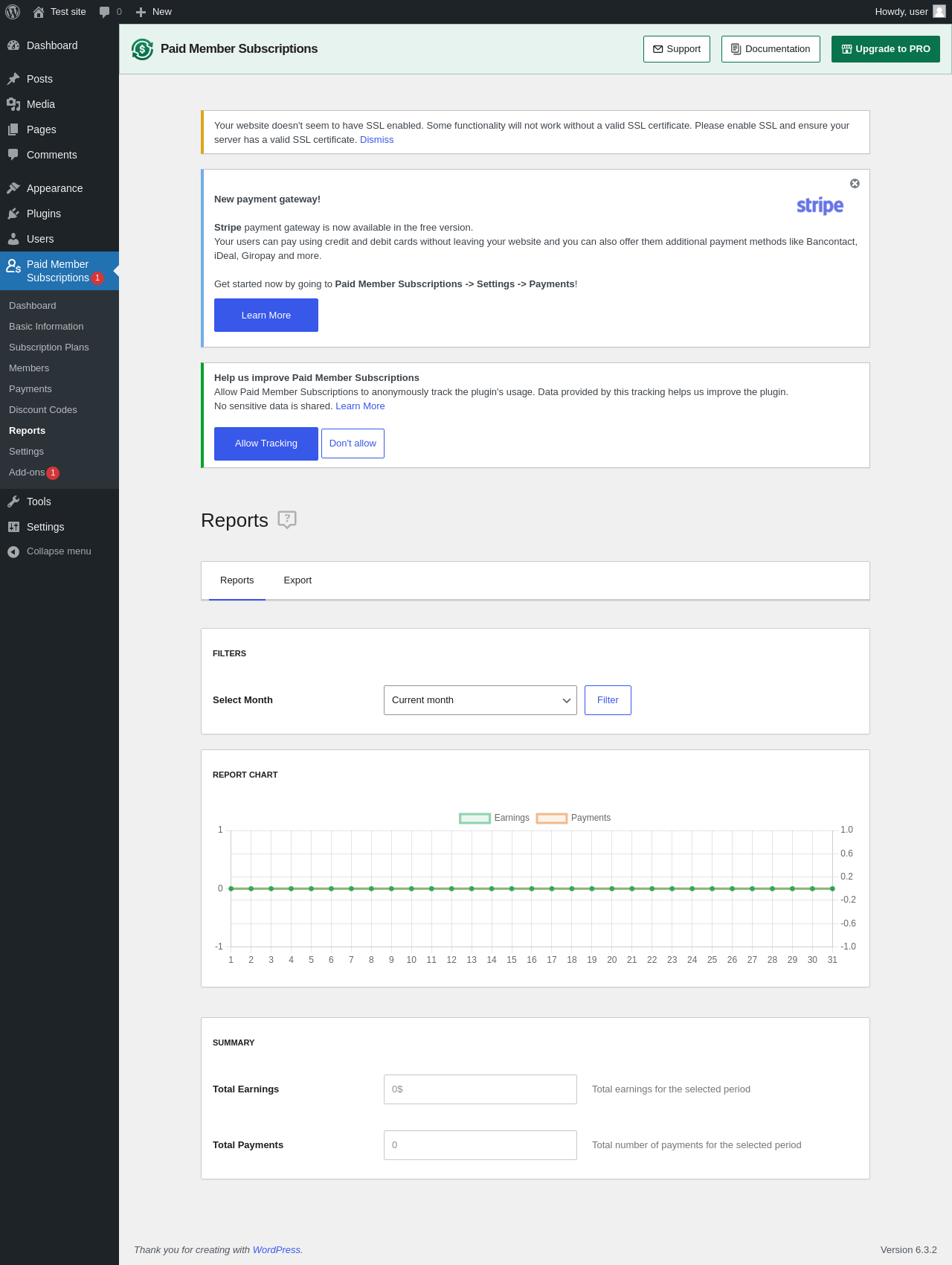The width and height of the screenshot is (952, 1265).
Task: Open the tracking Learn More link
Action: pos(360,406)
